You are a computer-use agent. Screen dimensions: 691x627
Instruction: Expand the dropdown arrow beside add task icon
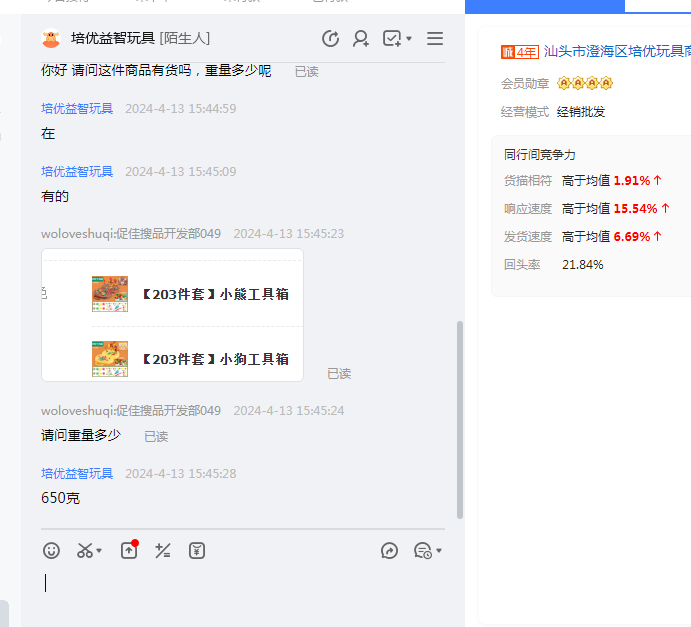click(409, 40)
